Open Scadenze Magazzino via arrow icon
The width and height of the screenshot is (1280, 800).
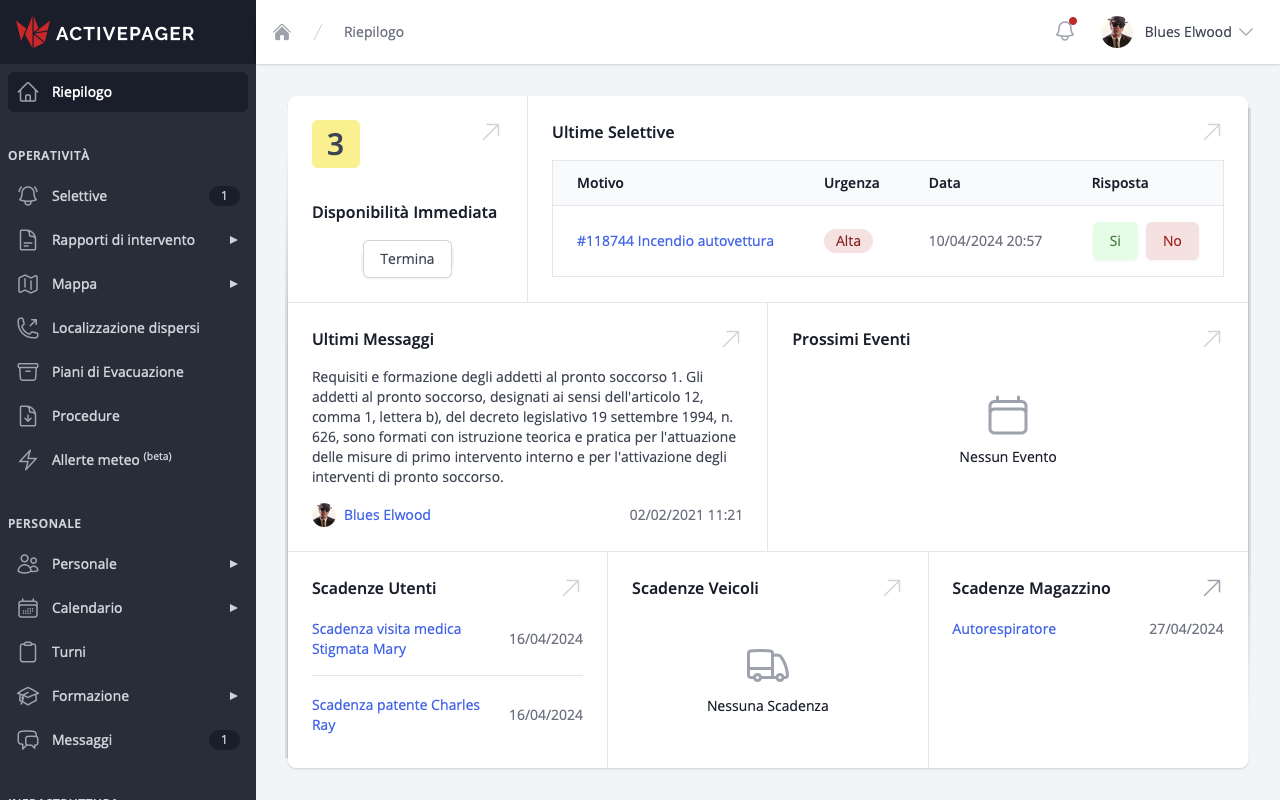coord(1212,588)
